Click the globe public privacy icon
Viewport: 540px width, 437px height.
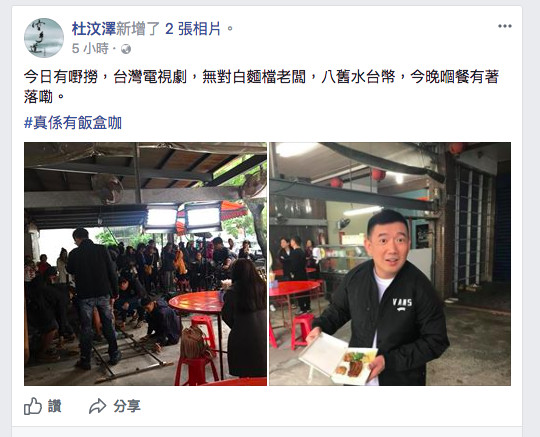[x=126, y=49]
